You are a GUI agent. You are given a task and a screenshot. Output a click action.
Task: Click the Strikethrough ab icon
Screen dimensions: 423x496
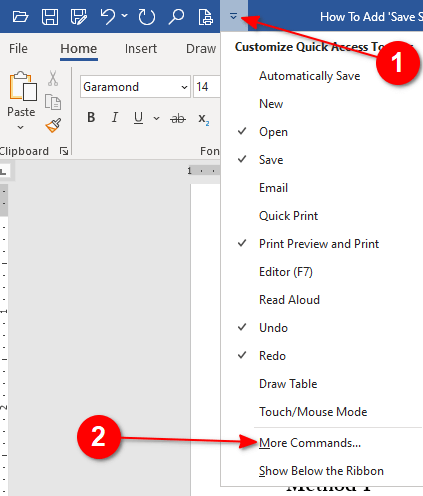pos(178,118)
